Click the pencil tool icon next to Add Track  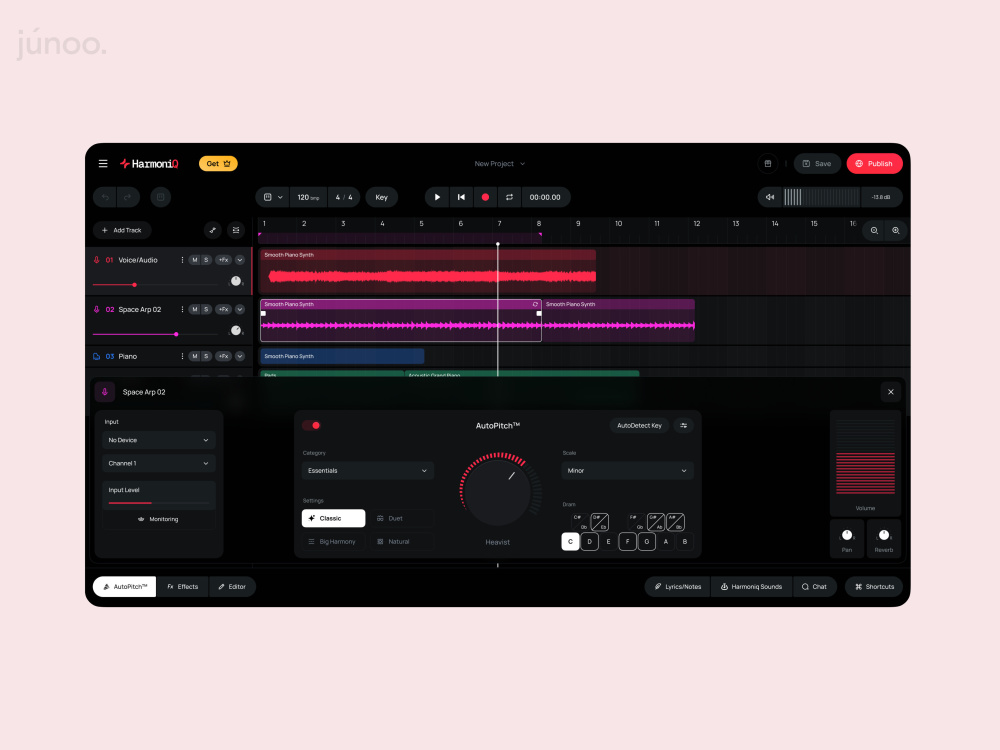click(213, 230)
